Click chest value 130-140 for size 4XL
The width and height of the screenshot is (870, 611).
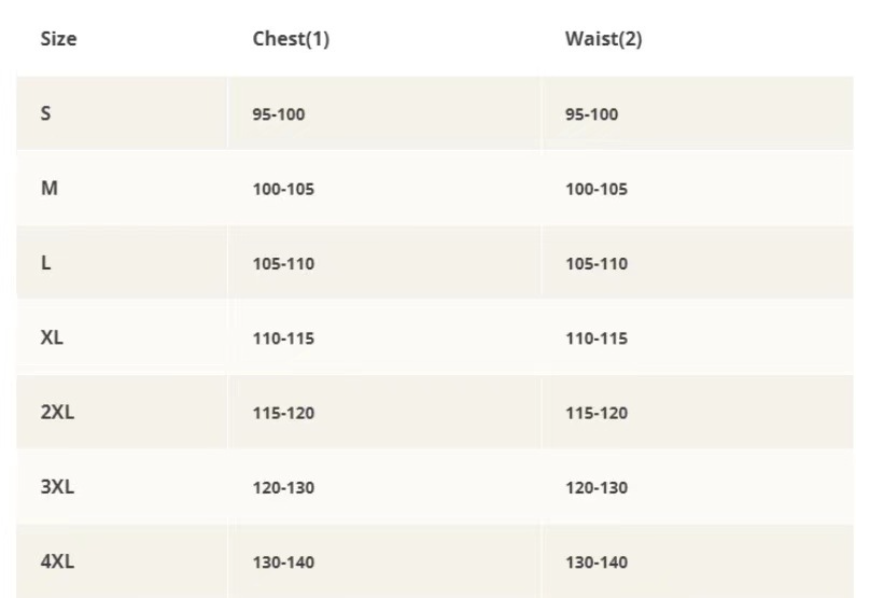click(x=283, y=563)
